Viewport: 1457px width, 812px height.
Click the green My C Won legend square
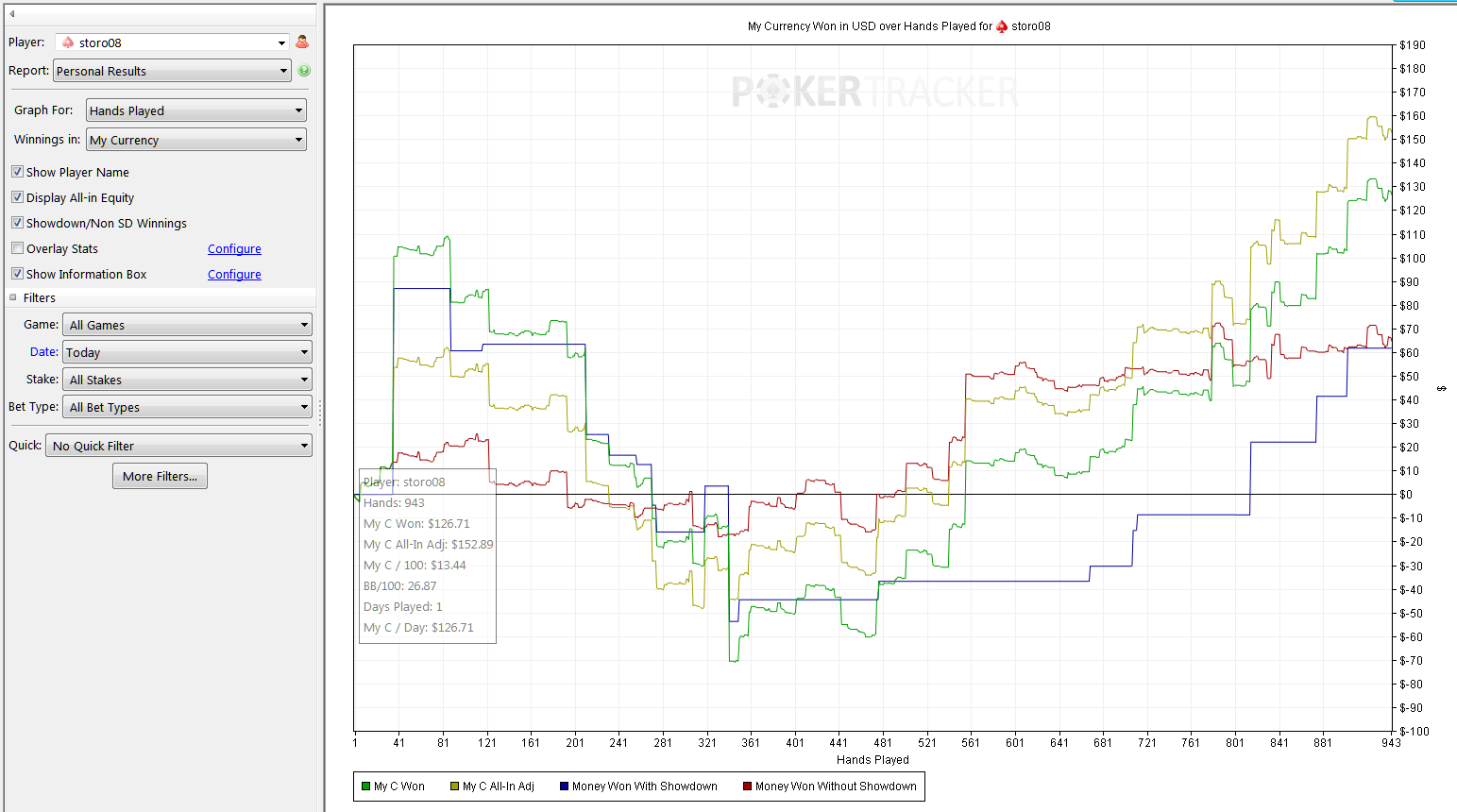pyautogui.click(x=365, y=787)
